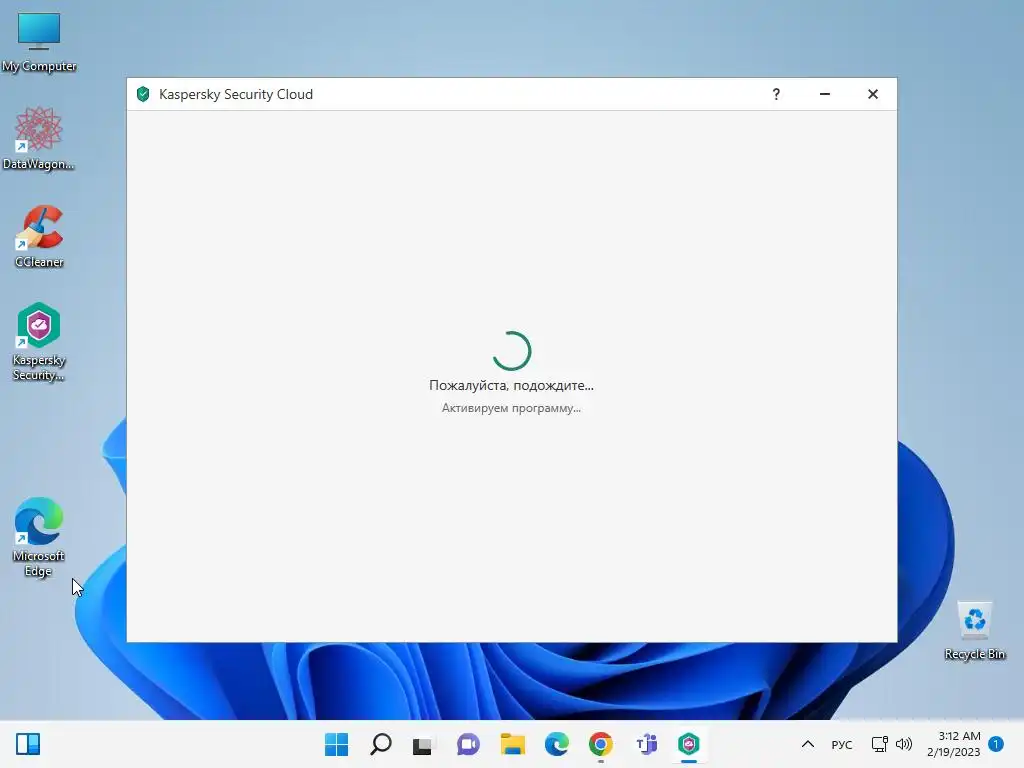
Task: Open the Chat app in the taskbar
Action: coord(468,744)
